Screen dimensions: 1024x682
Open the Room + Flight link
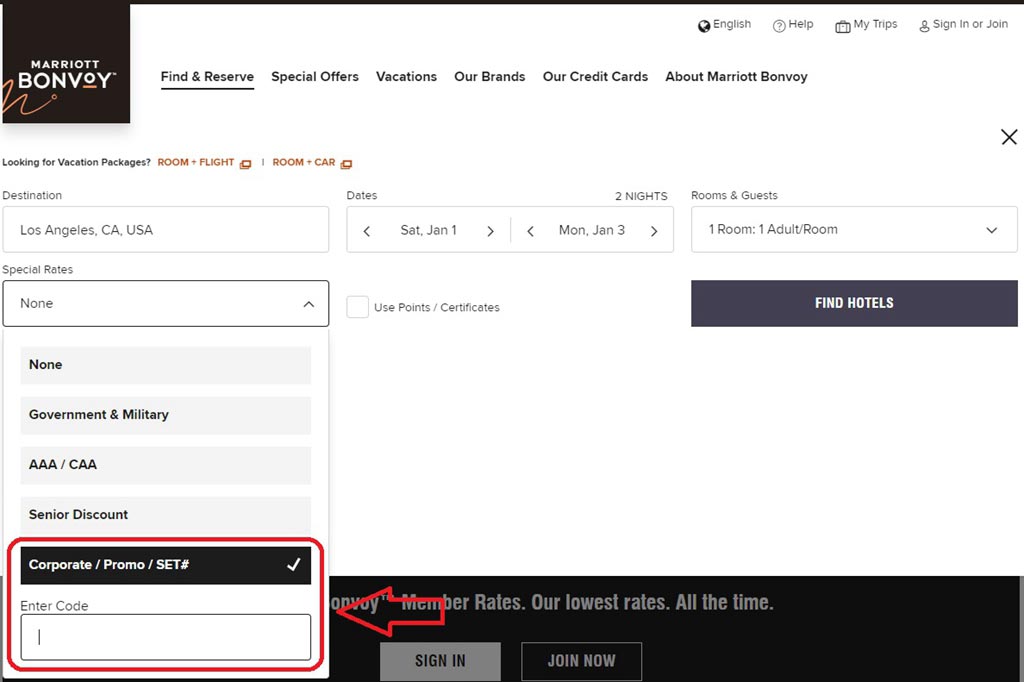[195, 162]
